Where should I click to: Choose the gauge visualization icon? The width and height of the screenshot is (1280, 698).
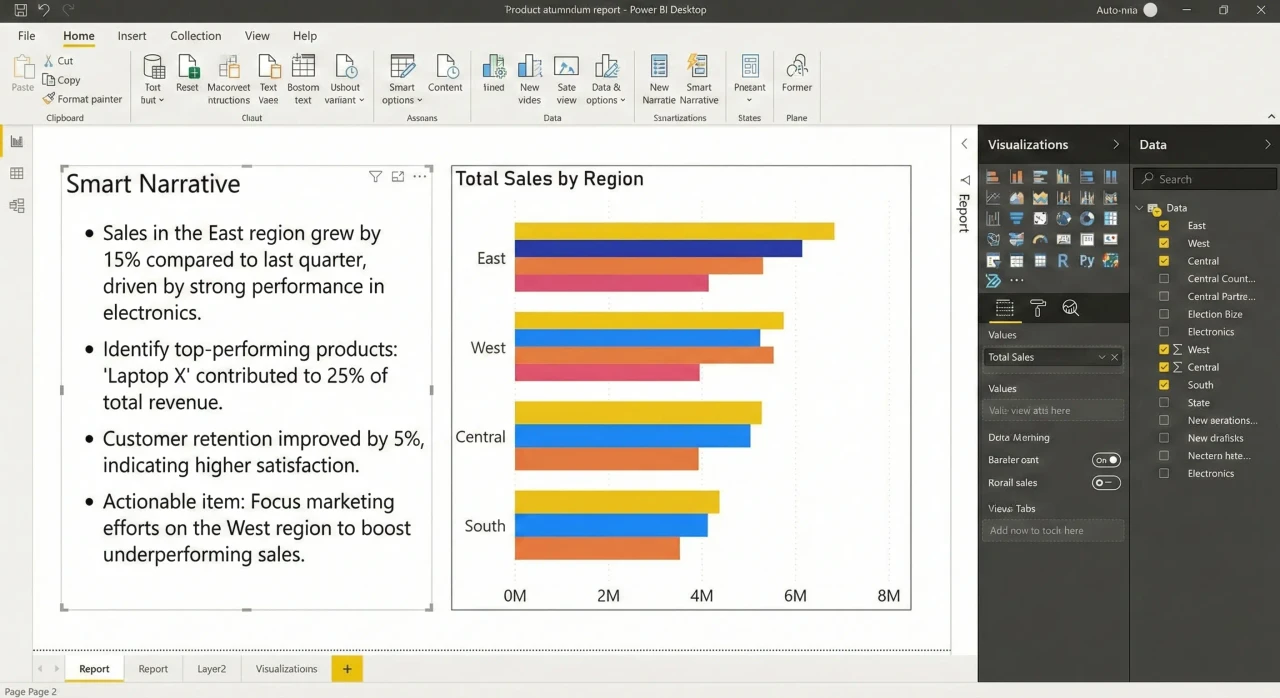[1040, 239]
